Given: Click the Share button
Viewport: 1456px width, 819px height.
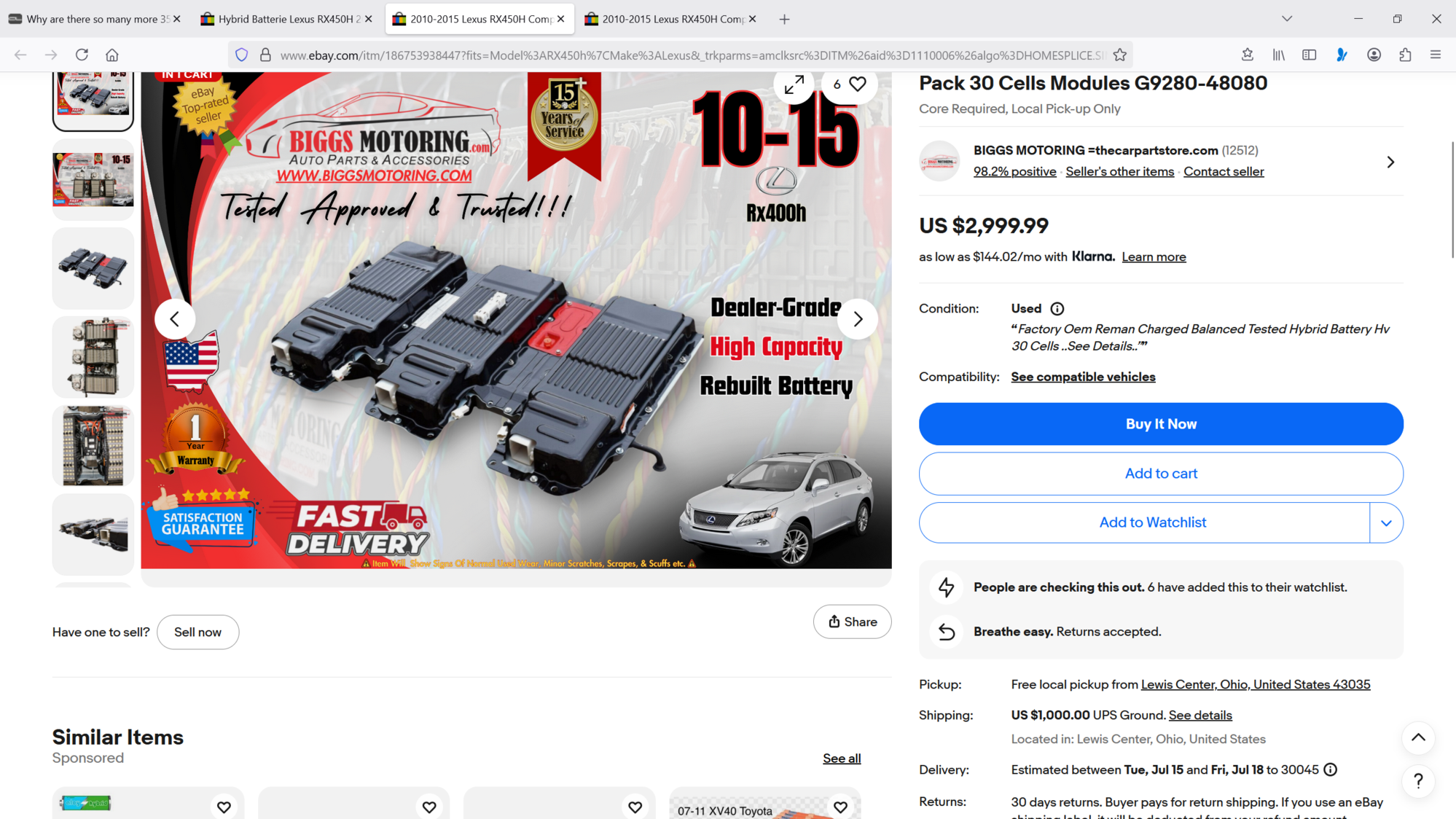Looking at the screenshot, I should 852,622.
